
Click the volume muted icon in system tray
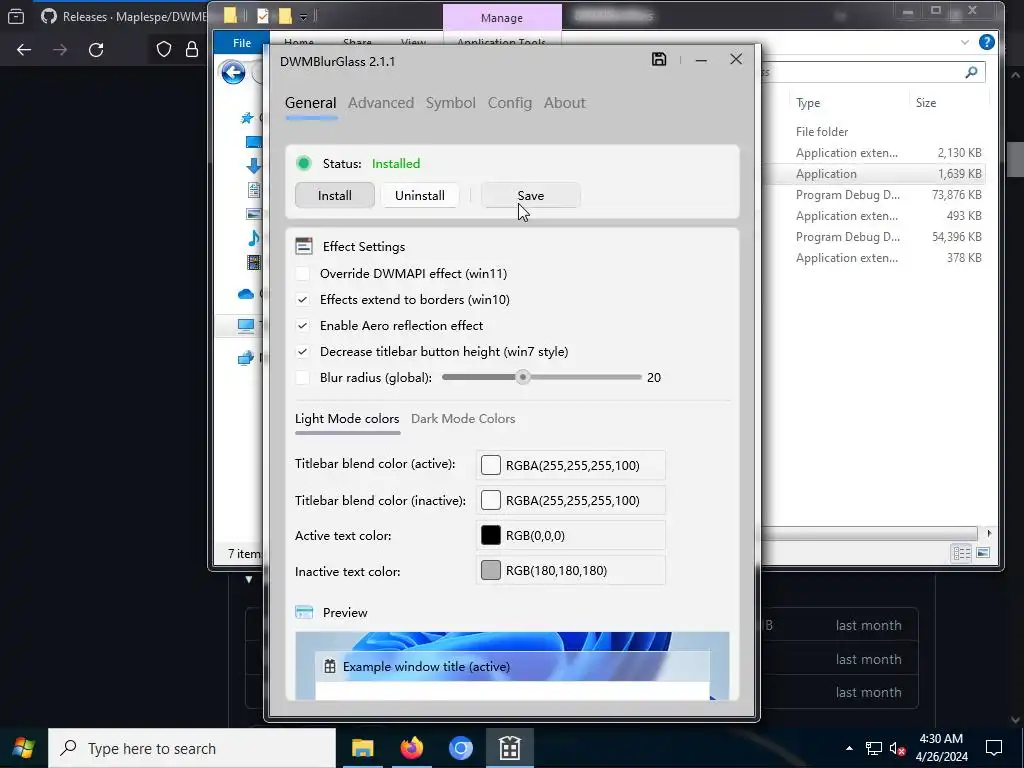tap(898, 748)
